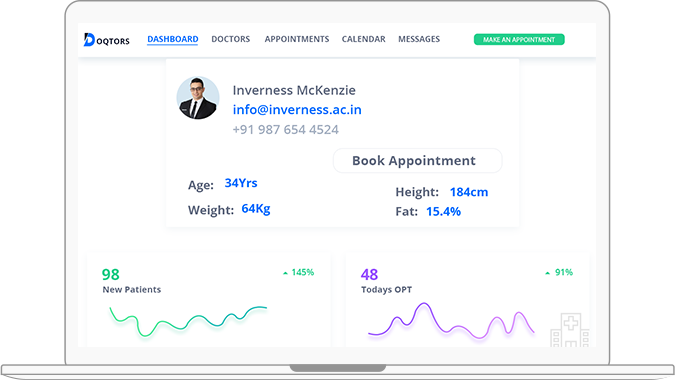675x380 pixels.
Task: Open the Calendar tab
Action: tap(364, 39)
